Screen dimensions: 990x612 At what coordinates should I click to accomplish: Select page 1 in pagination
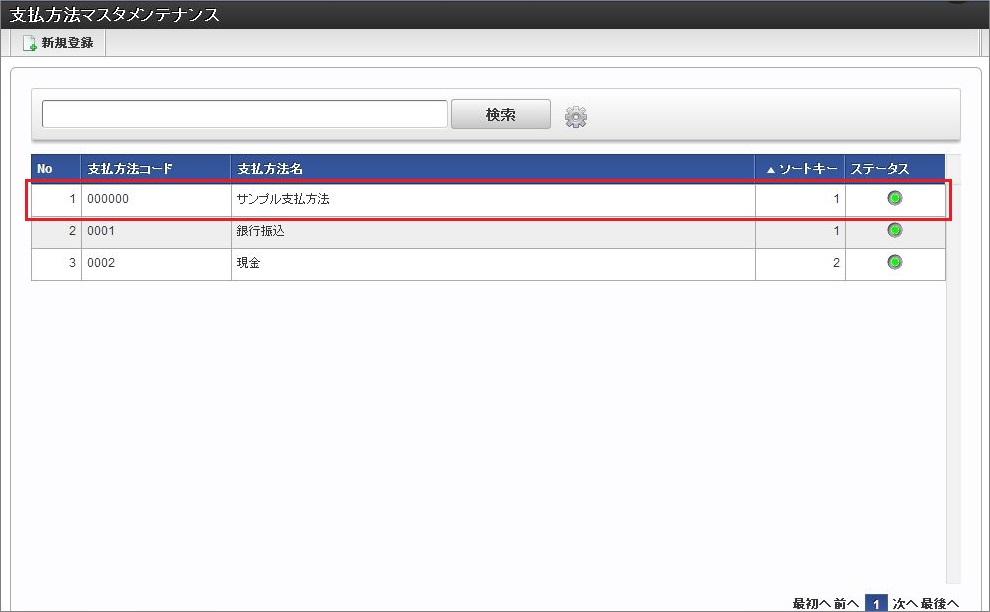(x=876, y=604)
